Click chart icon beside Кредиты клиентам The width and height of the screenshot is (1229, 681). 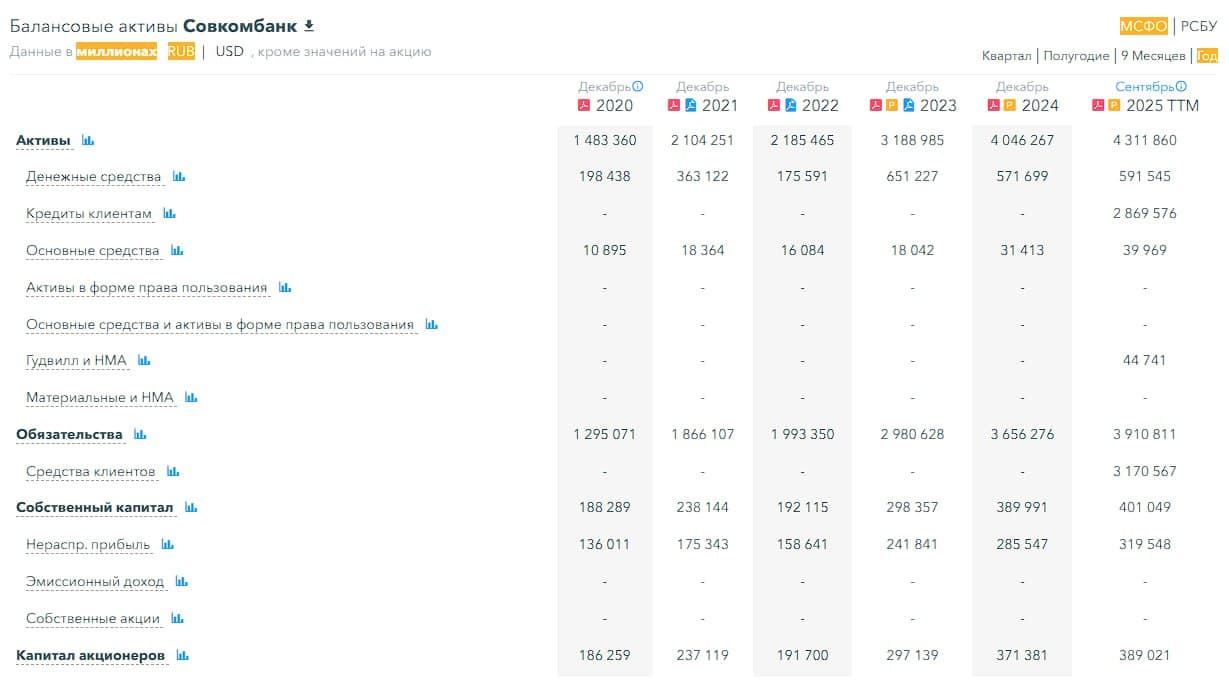169,214
